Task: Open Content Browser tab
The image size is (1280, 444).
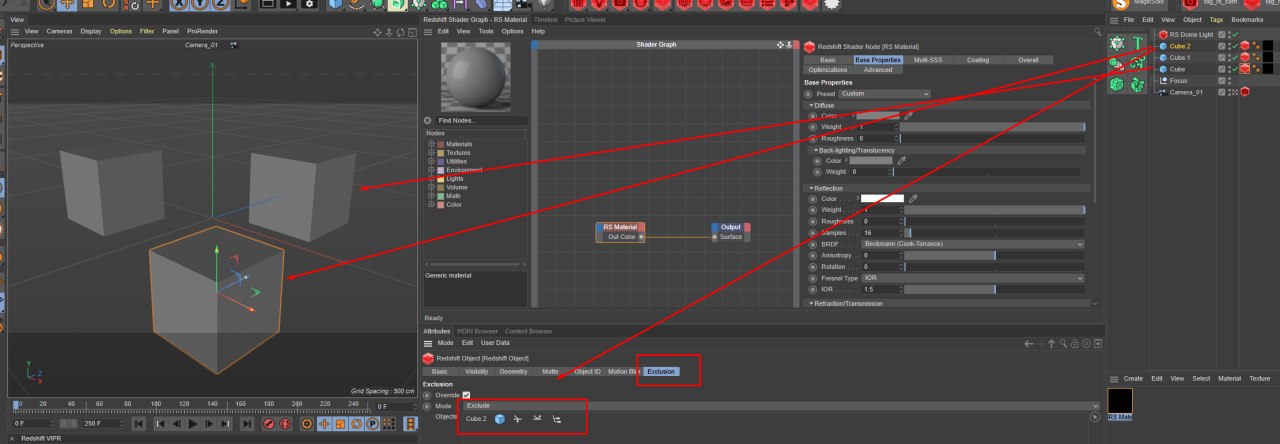Action: (529, 331)
